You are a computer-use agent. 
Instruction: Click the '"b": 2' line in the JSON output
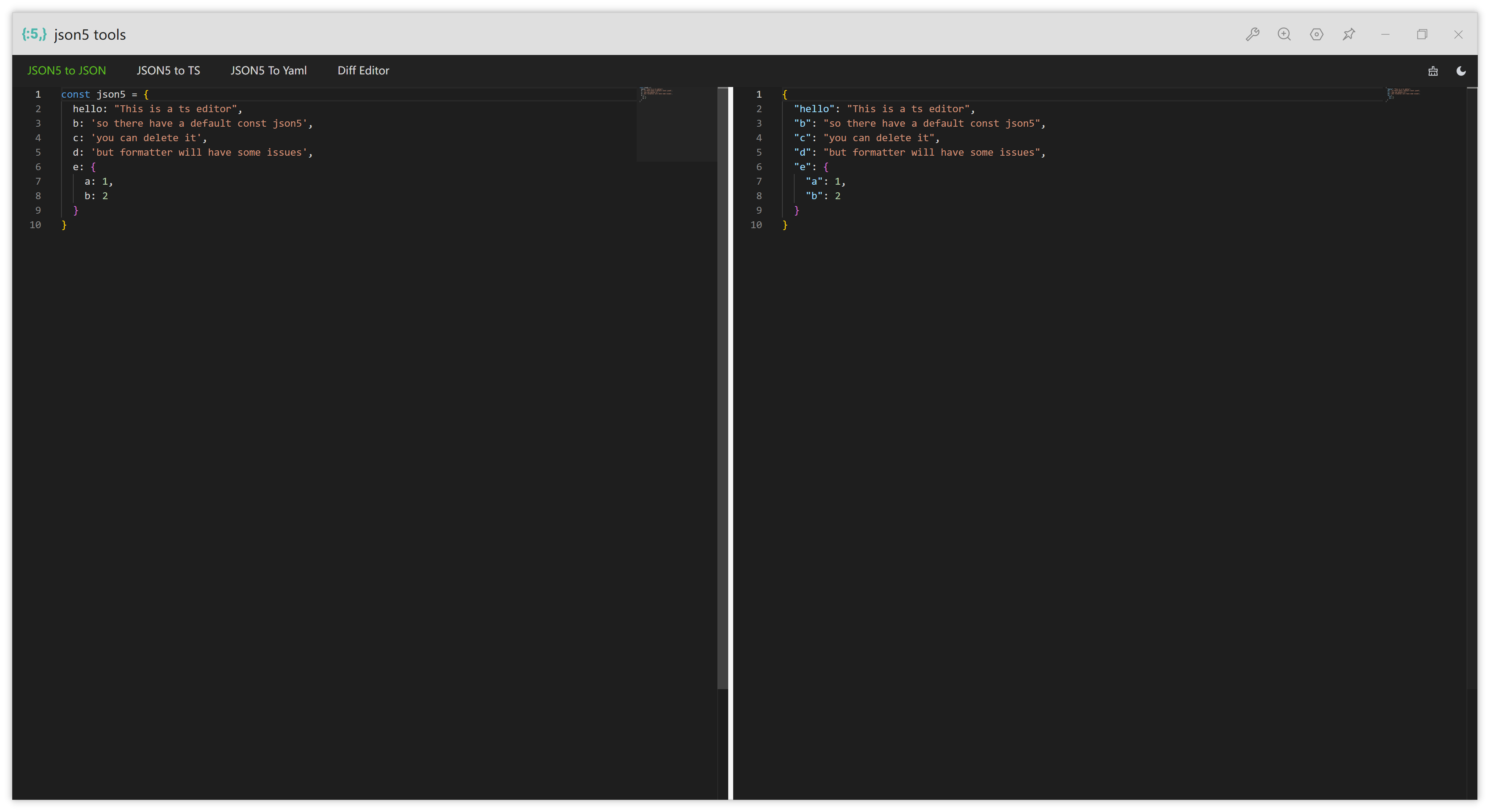click(823, 195)
